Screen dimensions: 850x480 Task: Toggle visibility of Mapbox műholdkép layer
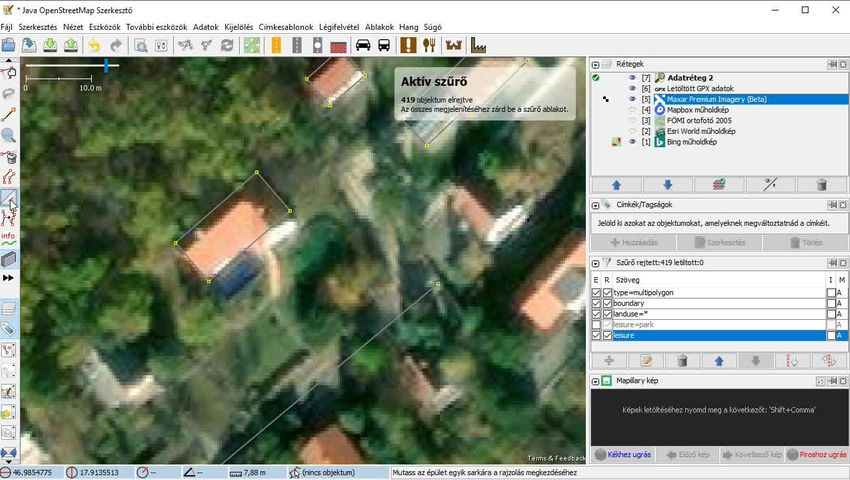[632, 110]
